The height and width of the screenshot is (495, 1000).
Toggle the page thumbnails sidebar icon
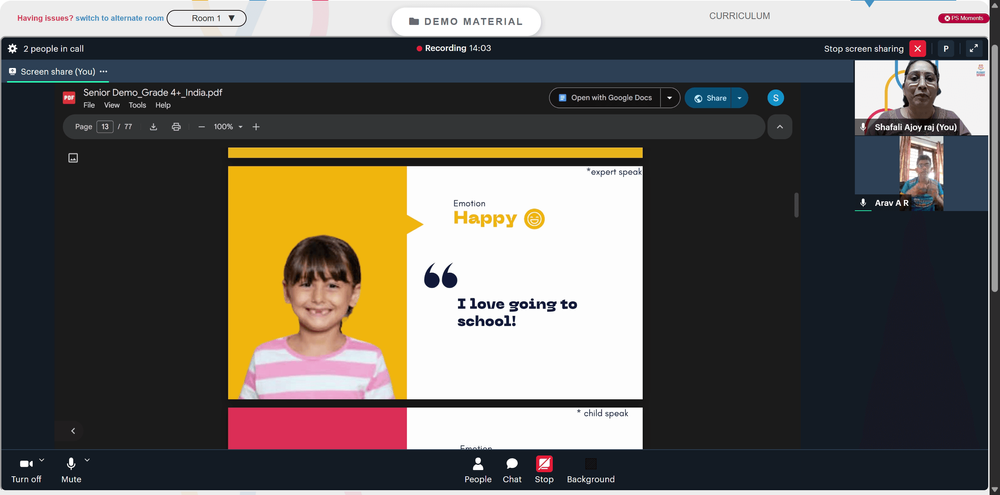[73, 158]
